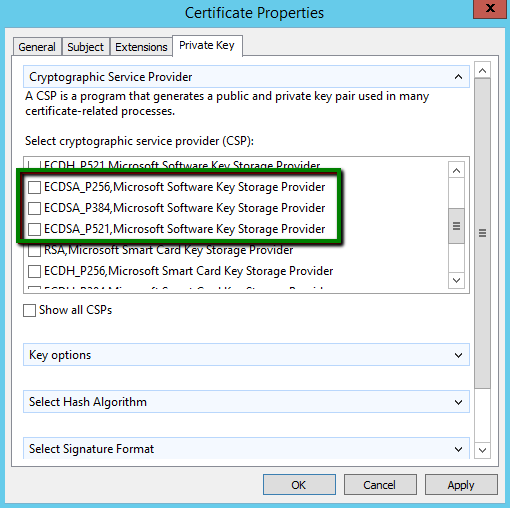Click CSP list scroll up arrow

coord(456,171)
